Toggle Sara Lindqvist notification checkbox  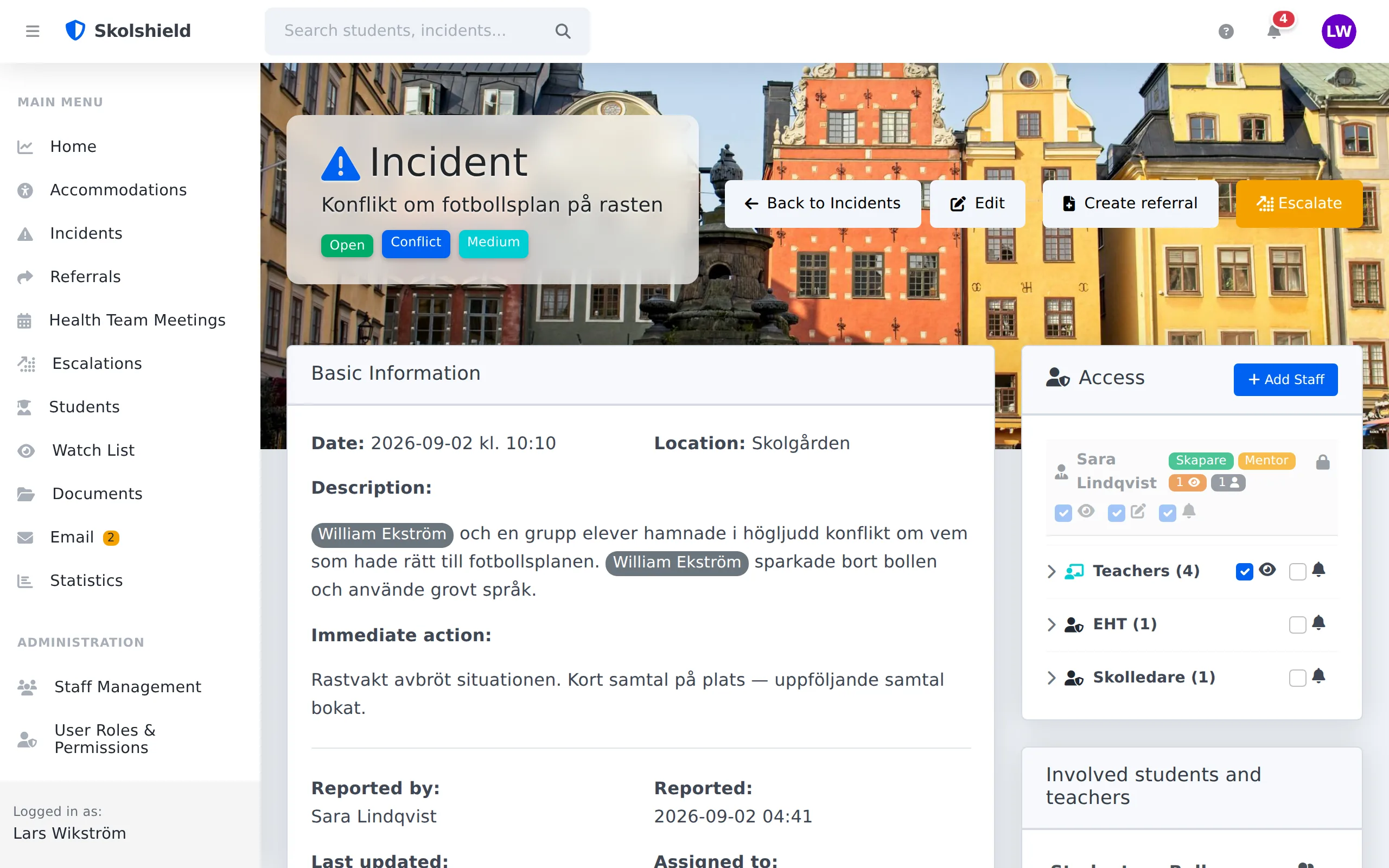1167,513
